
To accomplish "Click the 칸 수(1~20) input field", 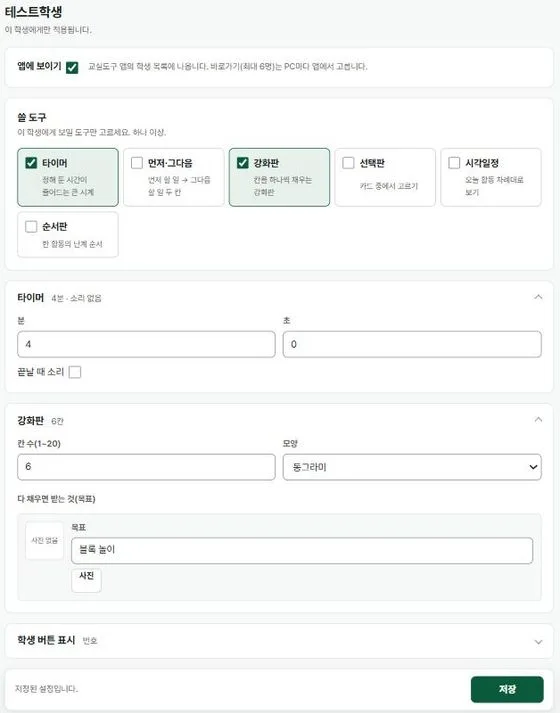I will 146,467.
